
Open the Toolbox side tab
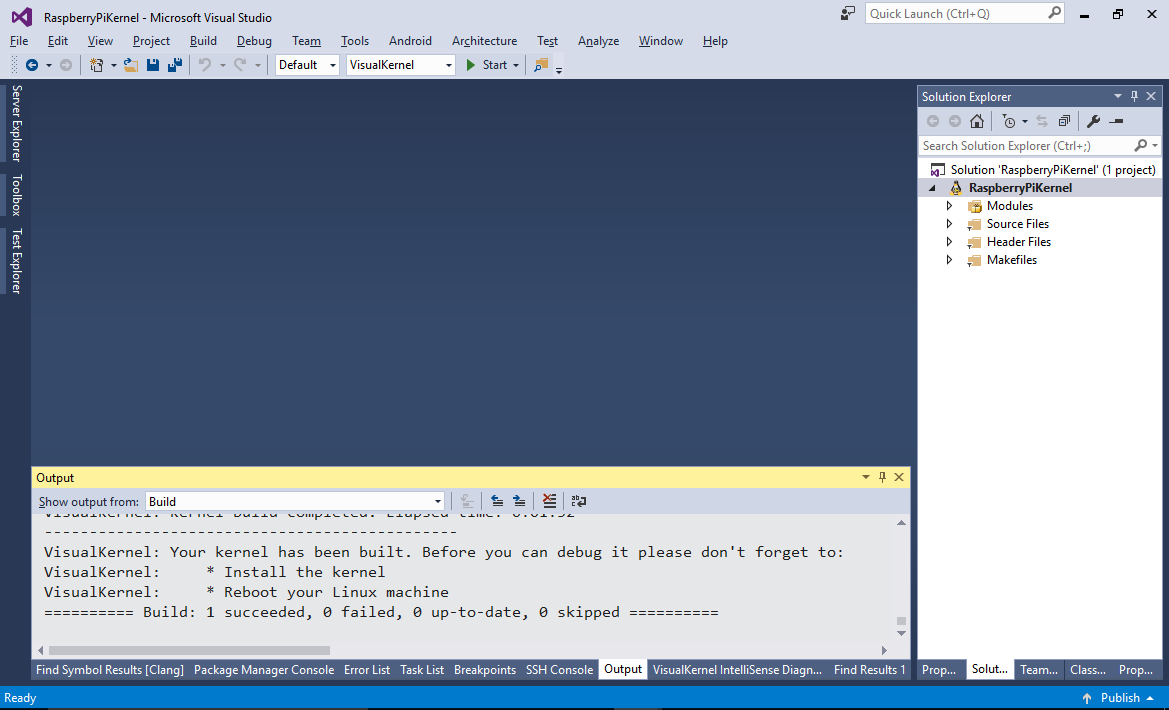(x=16, y=195)
